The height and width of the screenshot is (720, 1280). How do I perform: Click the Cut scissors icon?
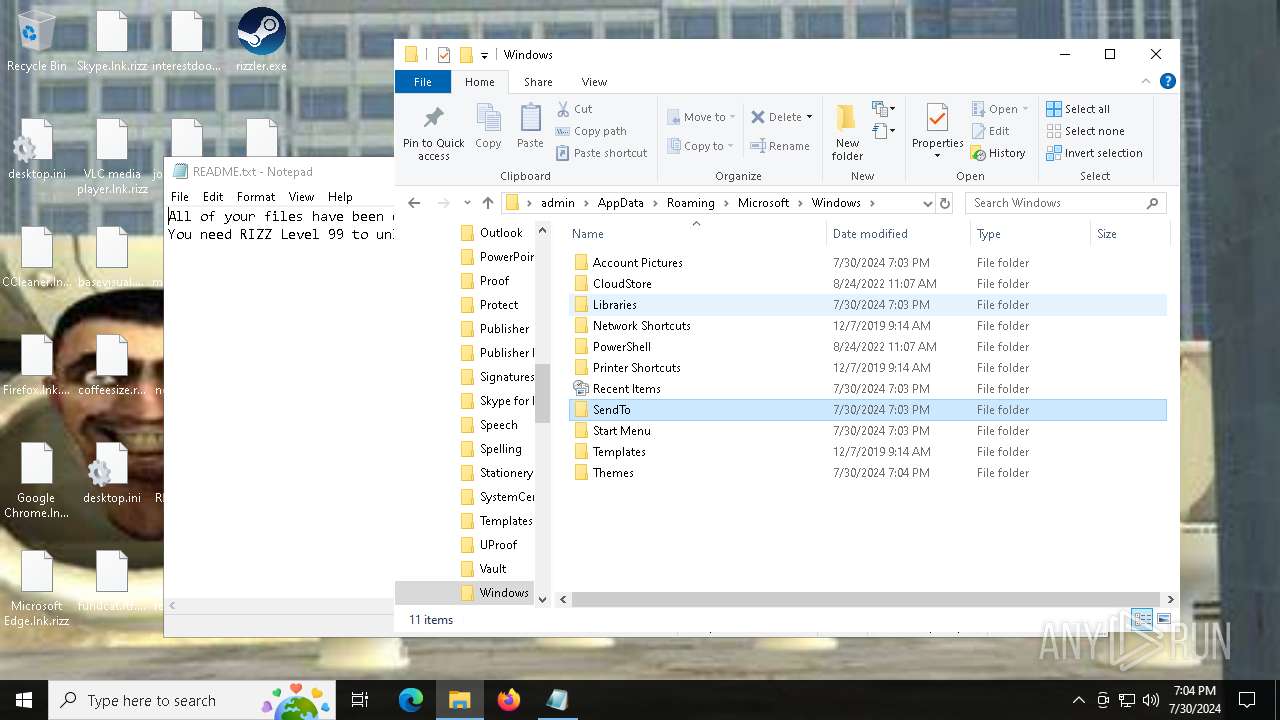tap(563, 108)
